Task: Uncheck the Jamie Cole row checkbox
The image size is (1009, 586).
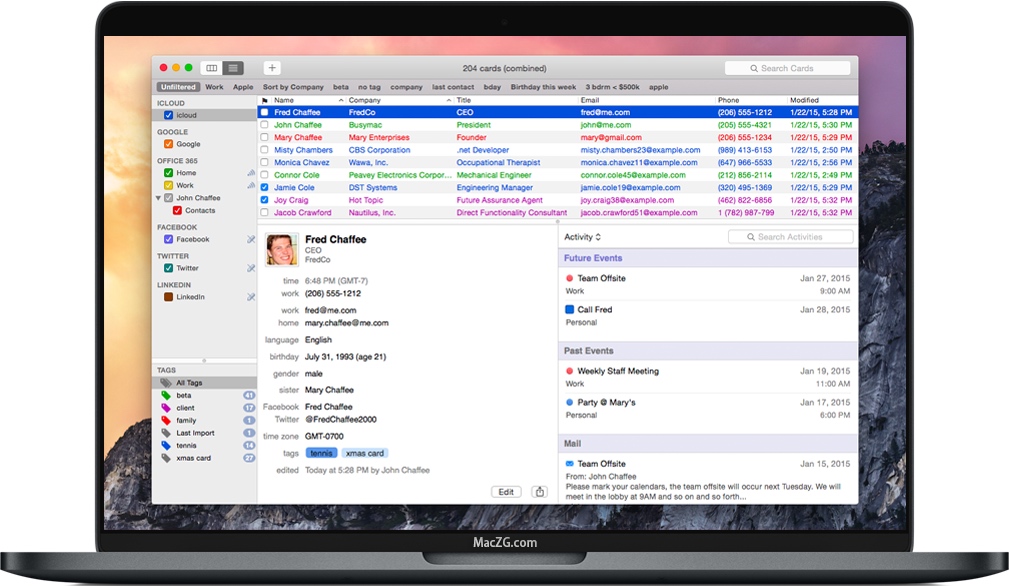Action: [264, 188]
